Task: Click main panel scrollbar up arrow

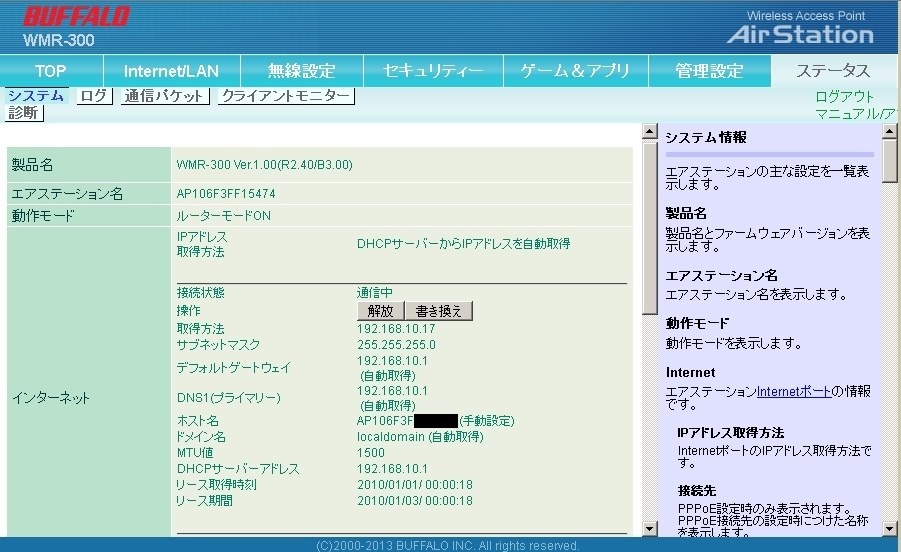Action: pos(649,131)
